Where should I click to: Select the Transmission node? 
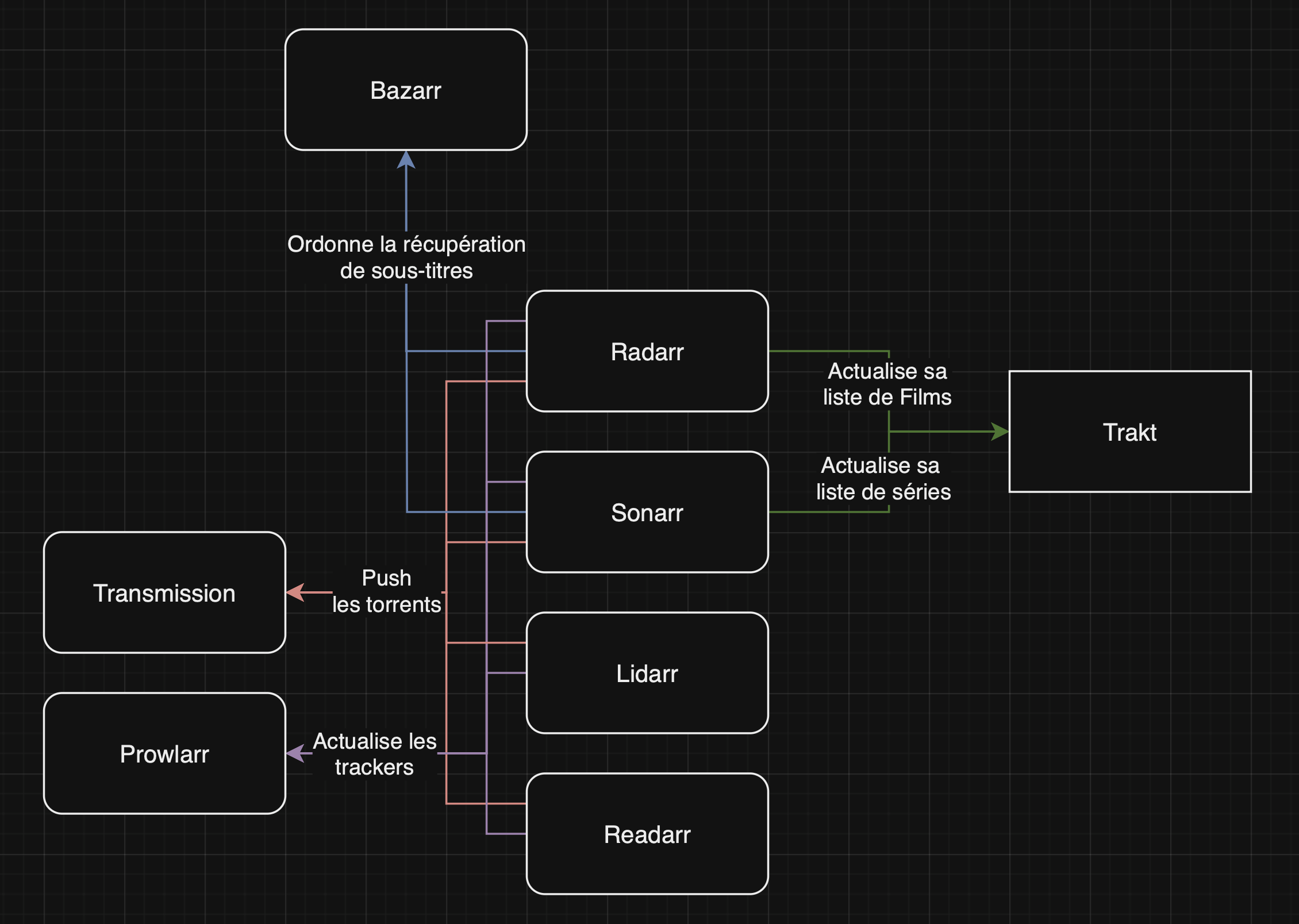click(x=164, y=593)
